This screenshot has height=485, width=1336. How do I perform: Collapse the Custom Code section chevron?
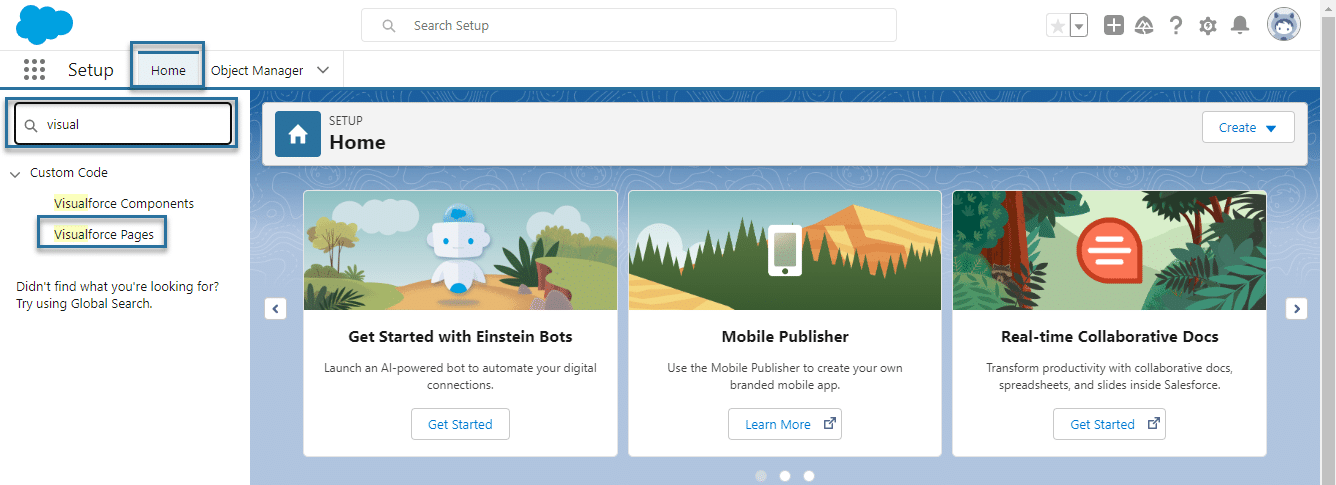(x=15, y=174)
